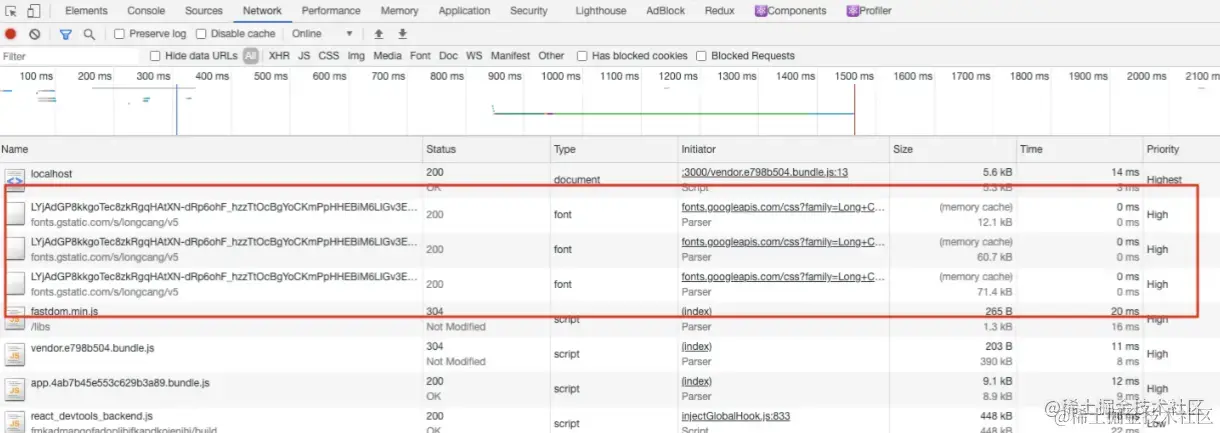Click the Profiler tab React icon
The image size is (1220, 433).
tap(852, 11)
